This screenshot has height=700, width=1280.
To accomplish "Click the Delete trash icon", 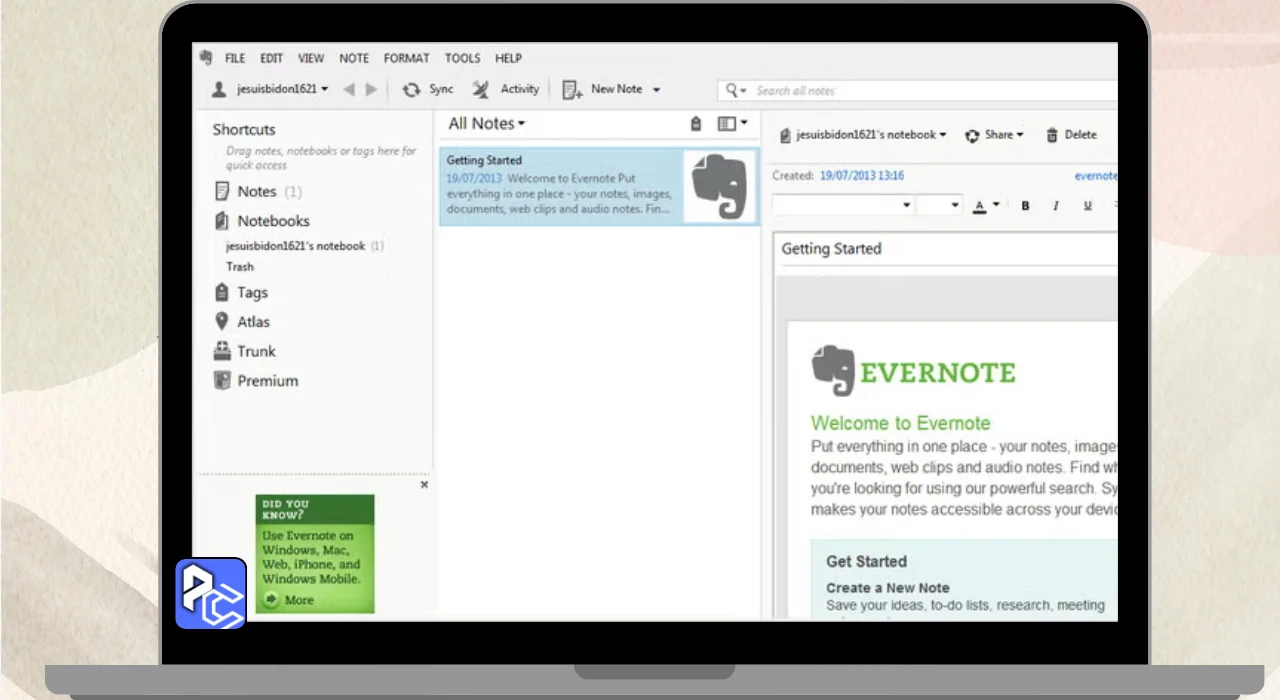I will (1052, 135).
